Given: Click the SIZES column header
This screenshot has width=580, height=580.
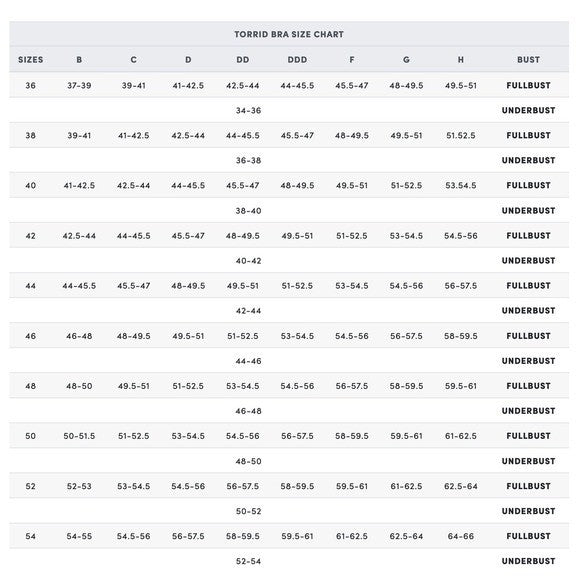Looking at the screenshot, I should click(31, 60).
